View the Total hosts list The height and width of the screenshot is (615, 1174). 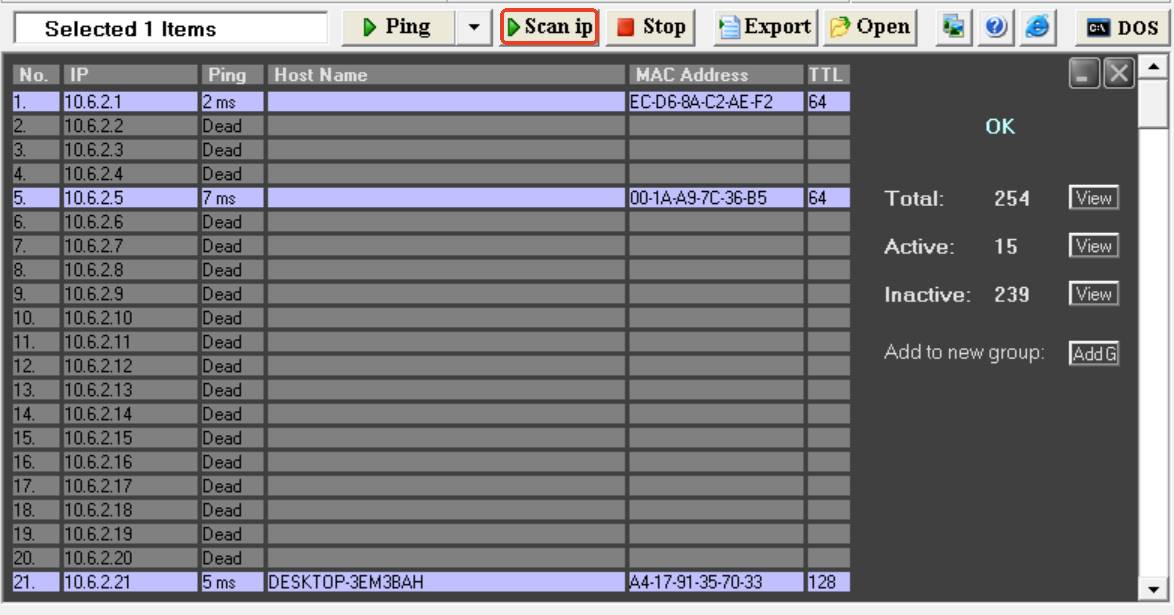(1093, 198)
